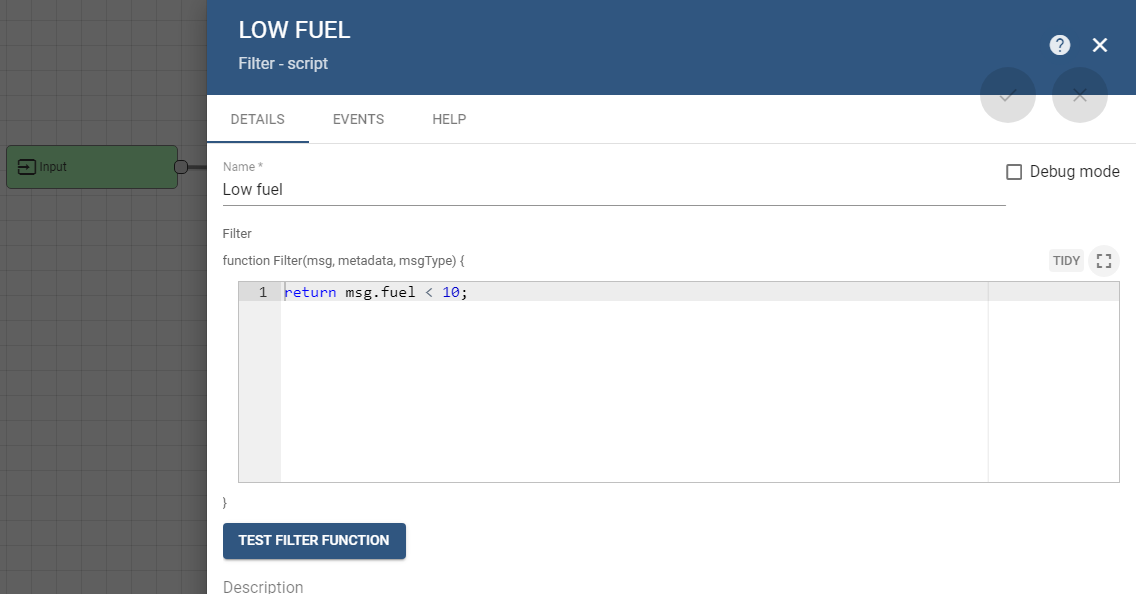Screen dimensions: 1145x594
Task: Open the Events tab
Action: pyautogui.click(x=358, y=119)
